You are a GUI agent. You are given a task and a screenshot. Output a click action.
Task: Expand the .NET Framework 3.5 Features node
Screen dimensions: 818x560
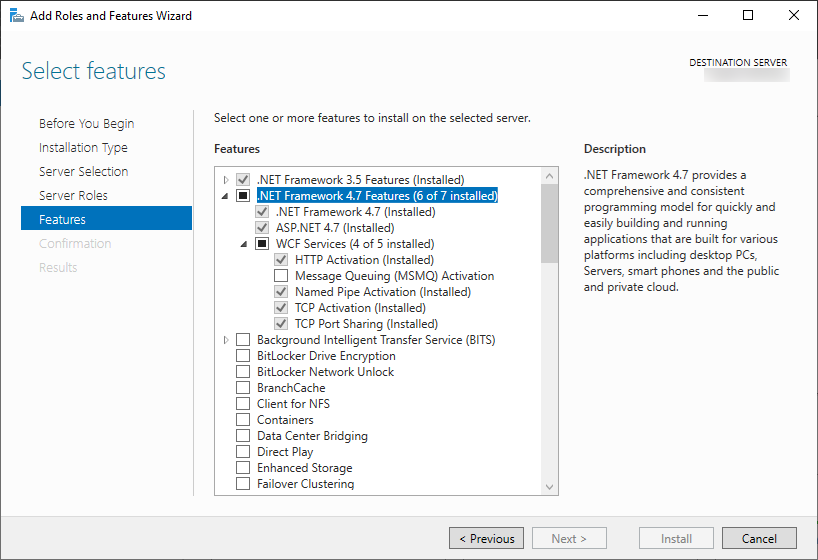226,180
